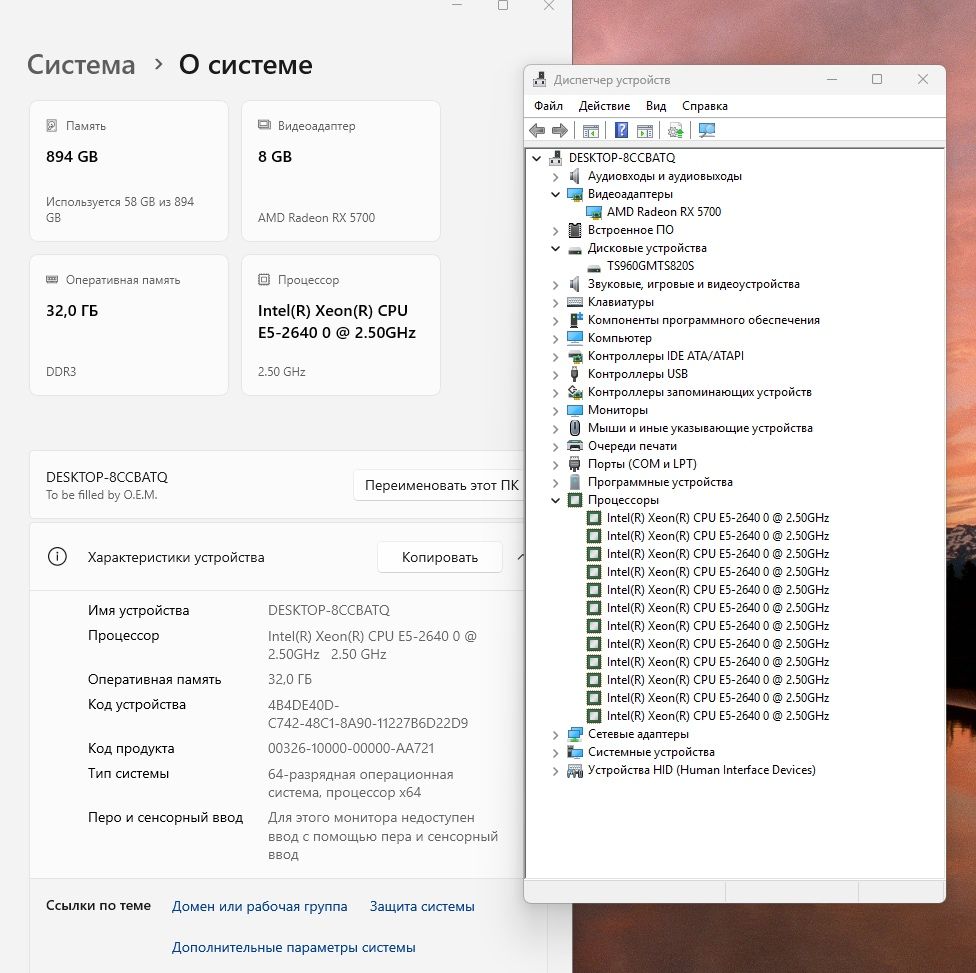The height and width of the screenshot is (973, 976).
Task: Click the Мониторы display icon
Action: pos(575,410)
